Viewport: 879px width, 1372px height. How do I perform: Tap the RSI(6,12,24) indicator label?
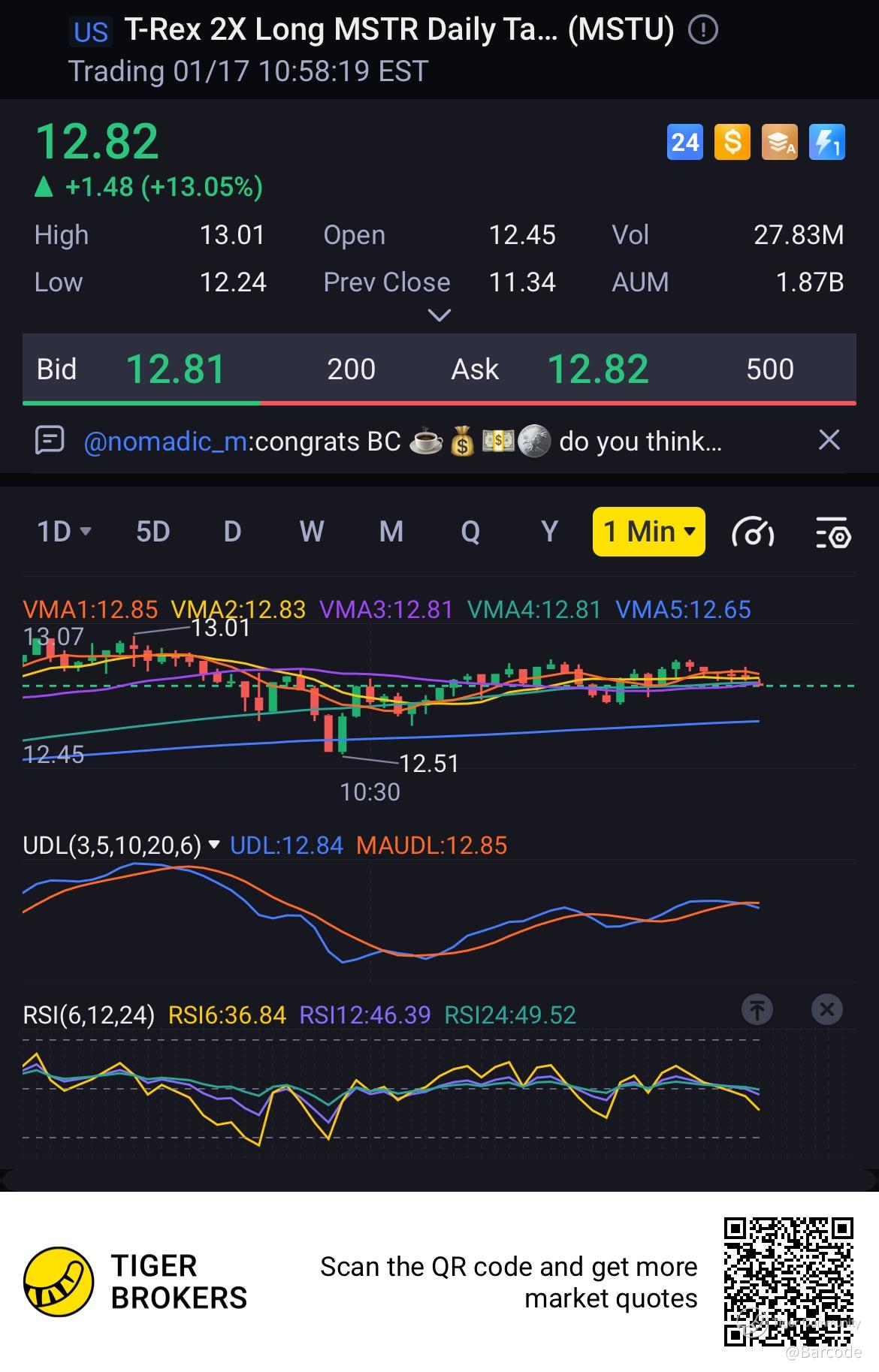tap(89, 1015)
